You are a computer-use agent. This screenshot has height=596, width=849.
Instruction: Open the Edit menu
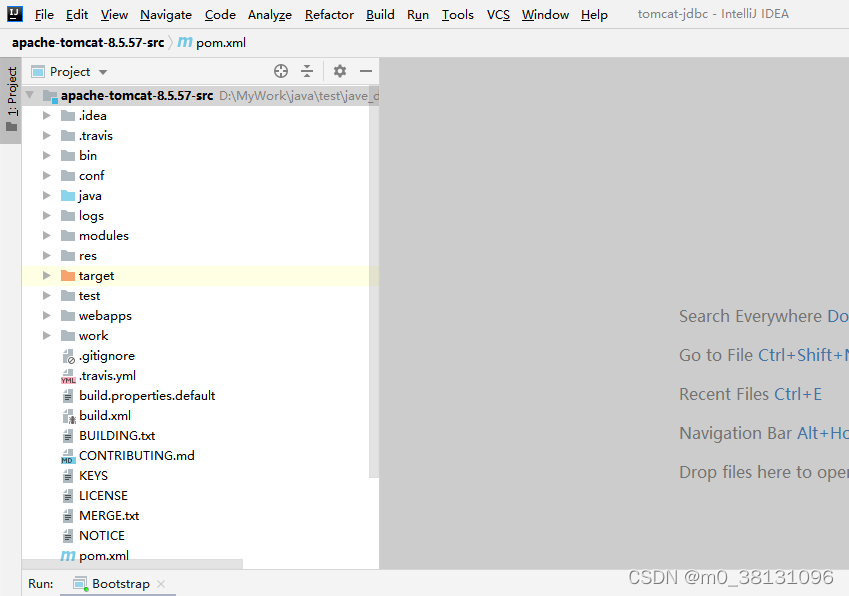coord(77,15)
